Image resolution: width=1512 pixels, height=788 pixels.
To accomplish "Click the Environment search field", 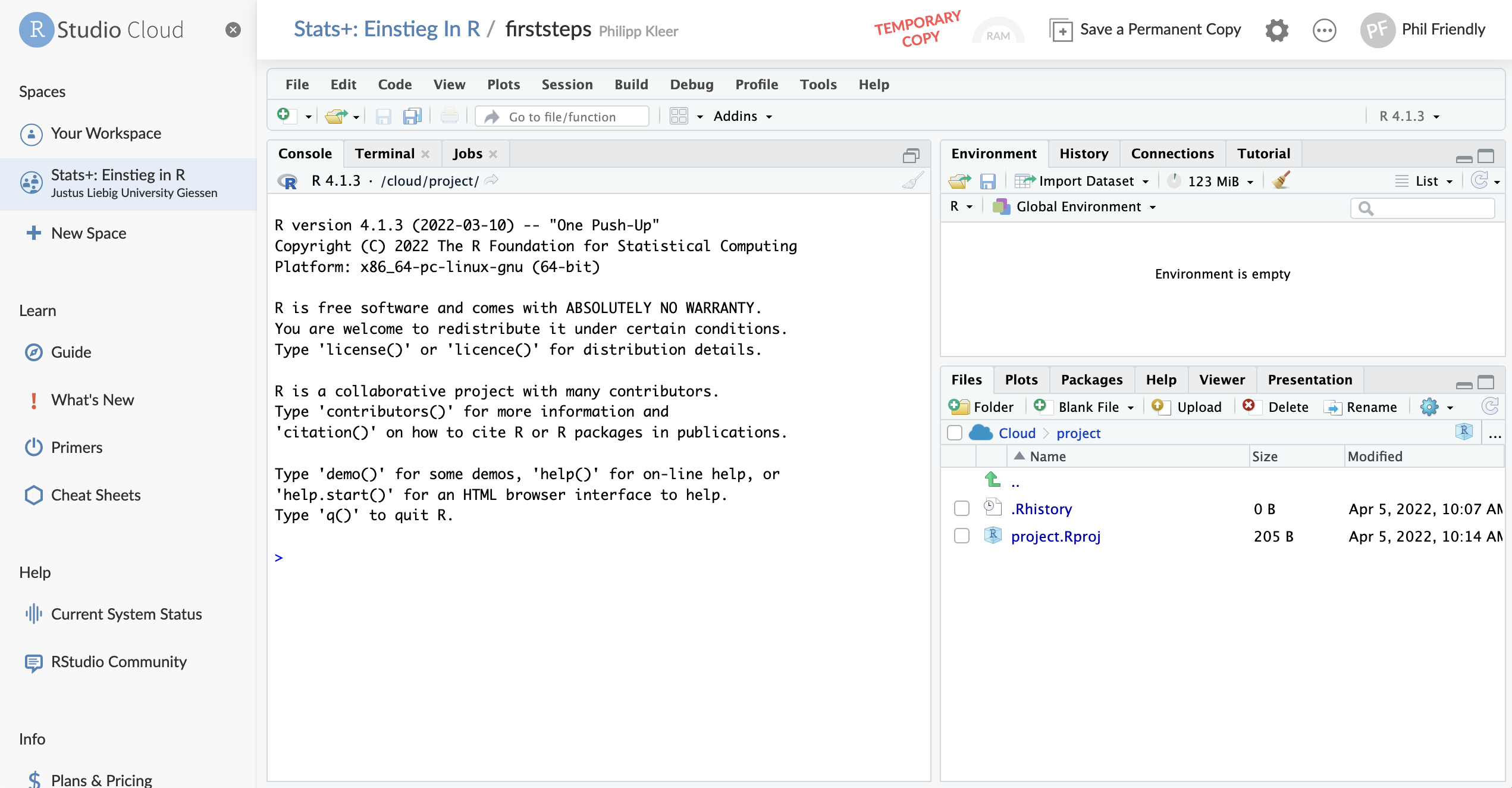I will coord(1422,208).
